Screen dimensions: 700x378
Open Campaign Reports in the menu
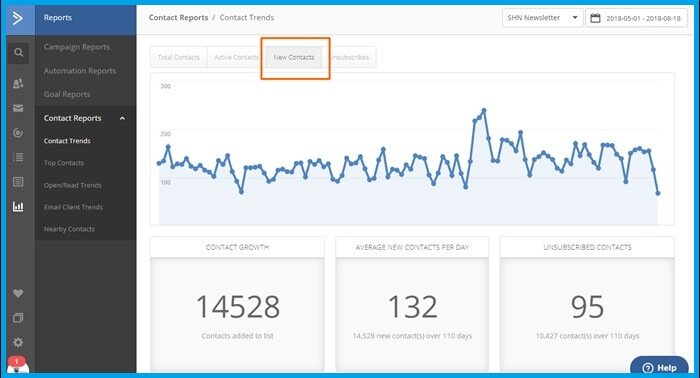click(x=77, y=47)
